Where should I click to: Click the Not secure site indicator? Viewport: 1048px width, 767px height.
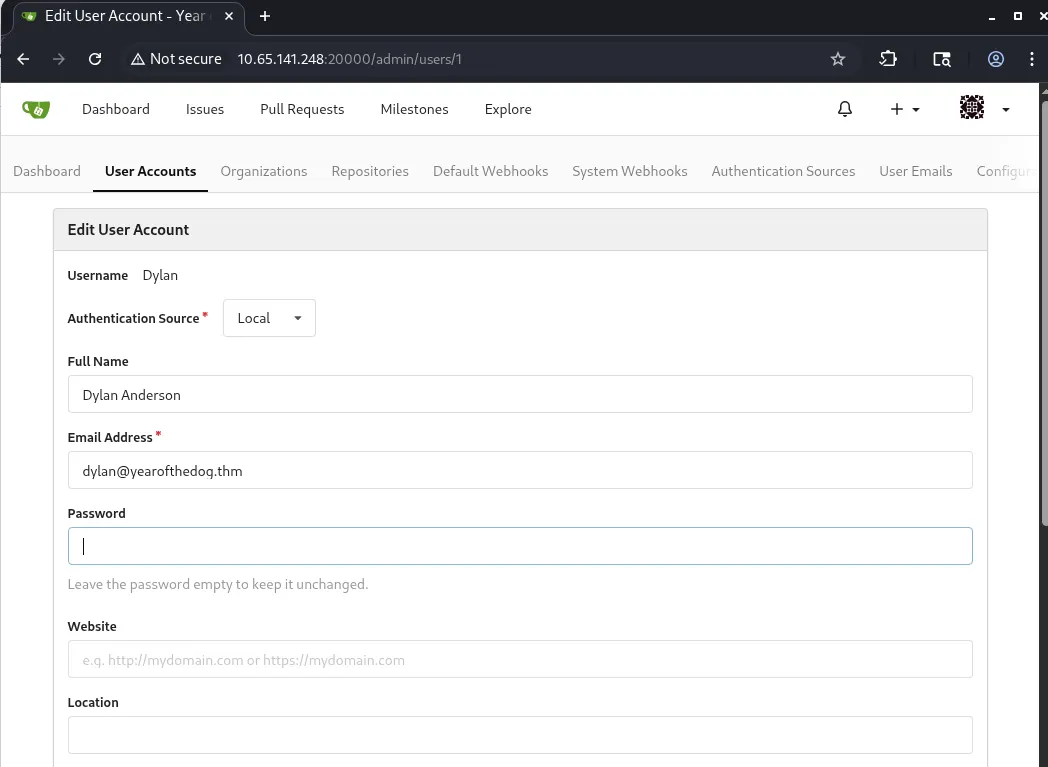click(175, 59)
